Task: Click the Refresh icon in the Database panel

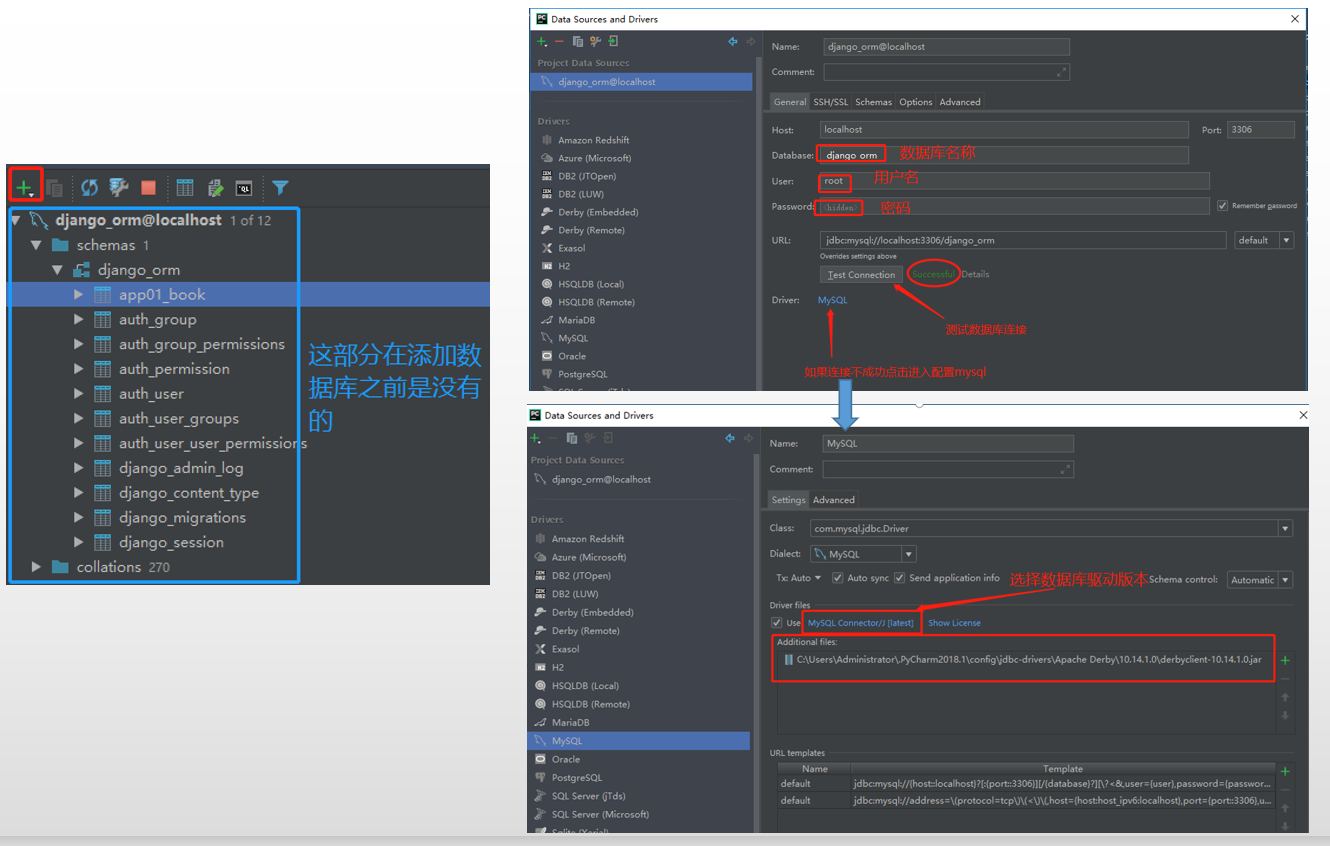Action: pos(90,187)
